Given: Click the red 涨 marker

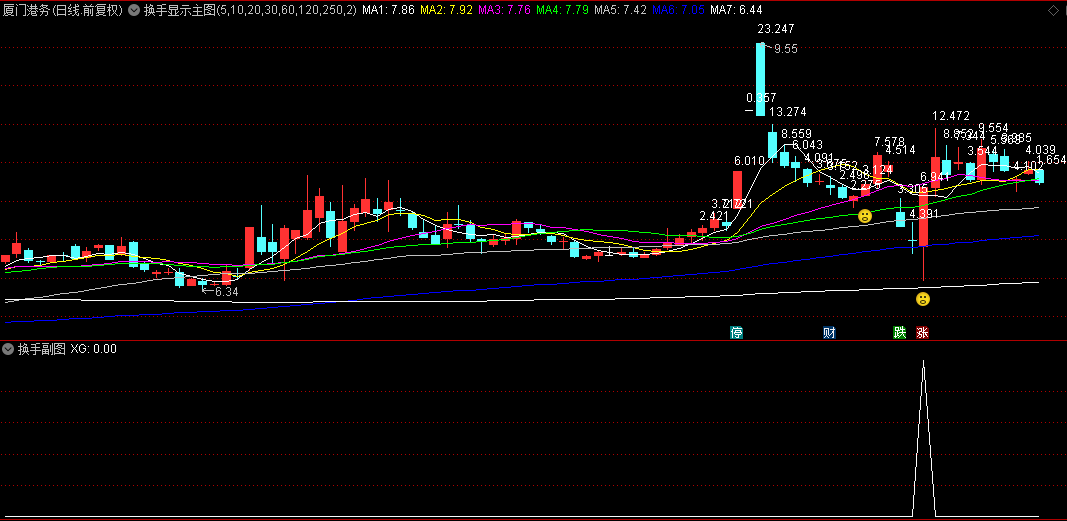Looking at the screenshot, I should [922, 333].
